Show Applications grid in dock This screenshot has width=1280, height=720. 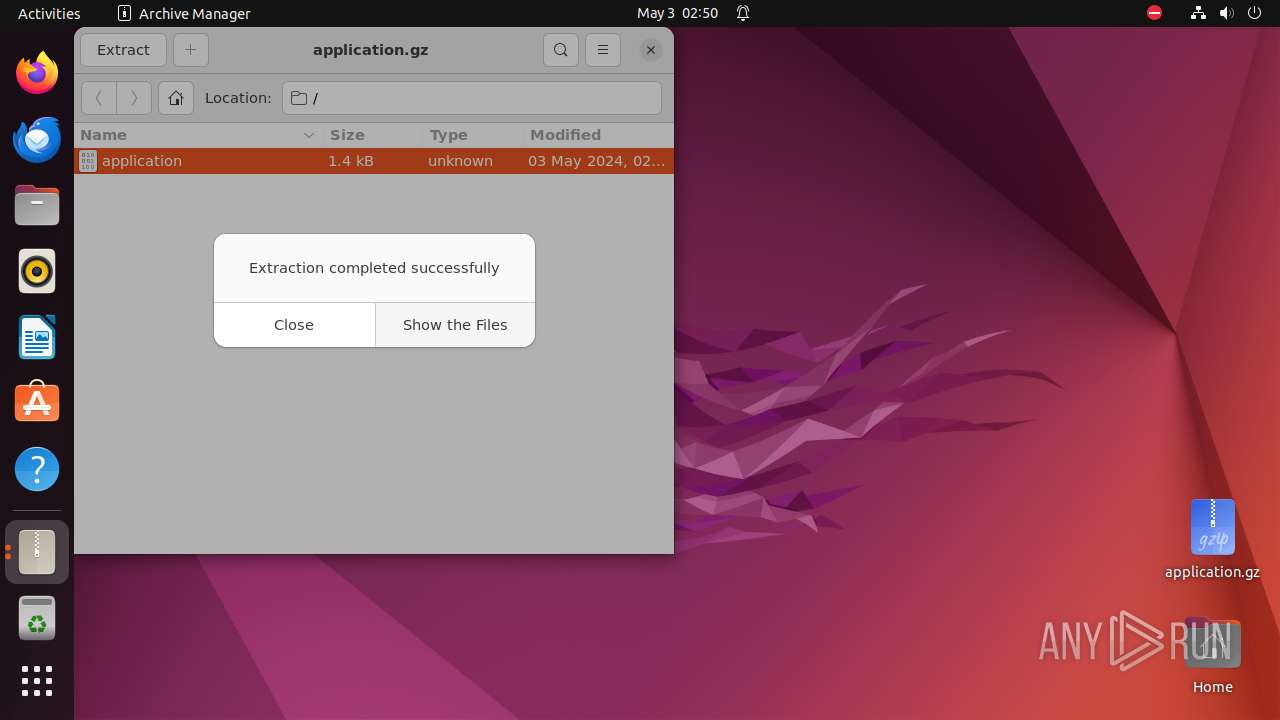[37, 681]
